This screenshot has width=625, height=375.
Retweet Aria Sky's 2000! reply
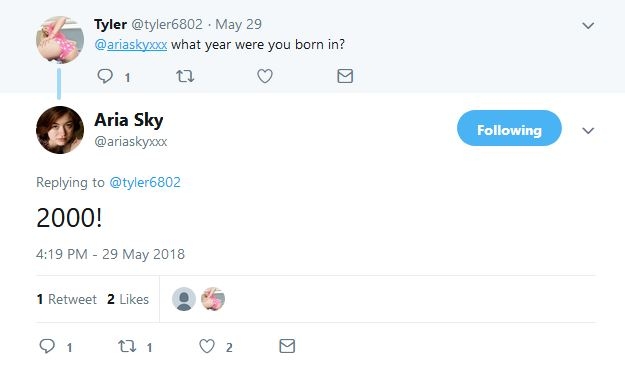[x=127, y=346]
